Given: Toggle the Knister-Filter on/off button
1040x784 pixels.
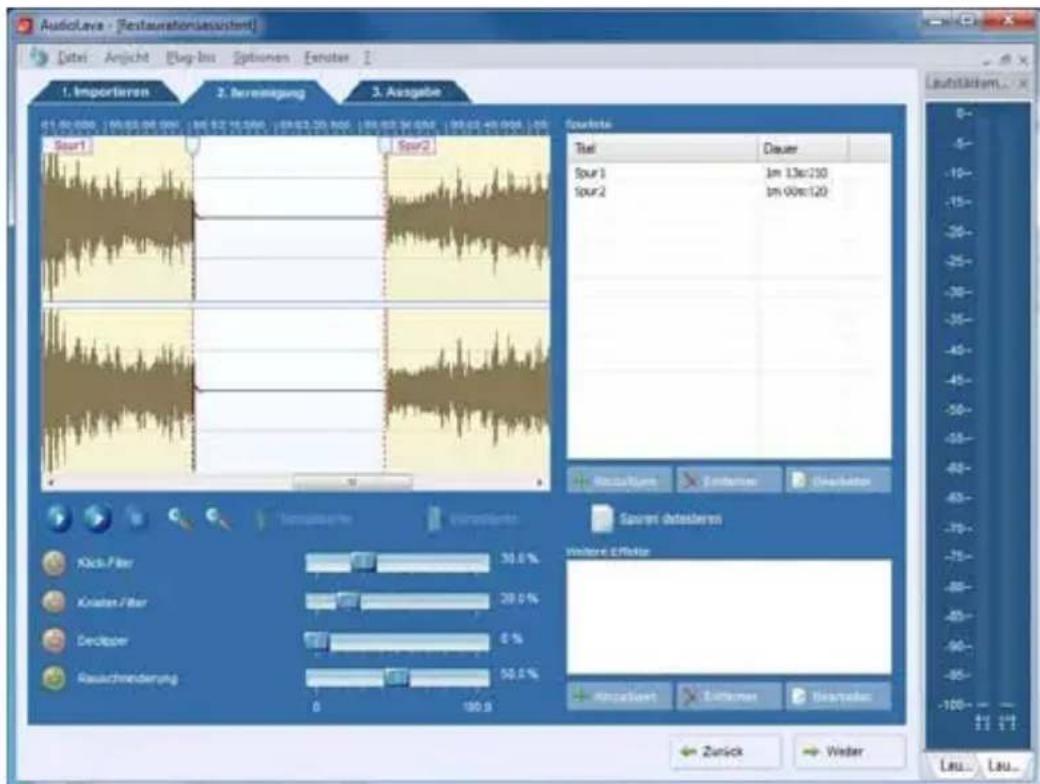Looking at the screenshot, I should 54,602.
